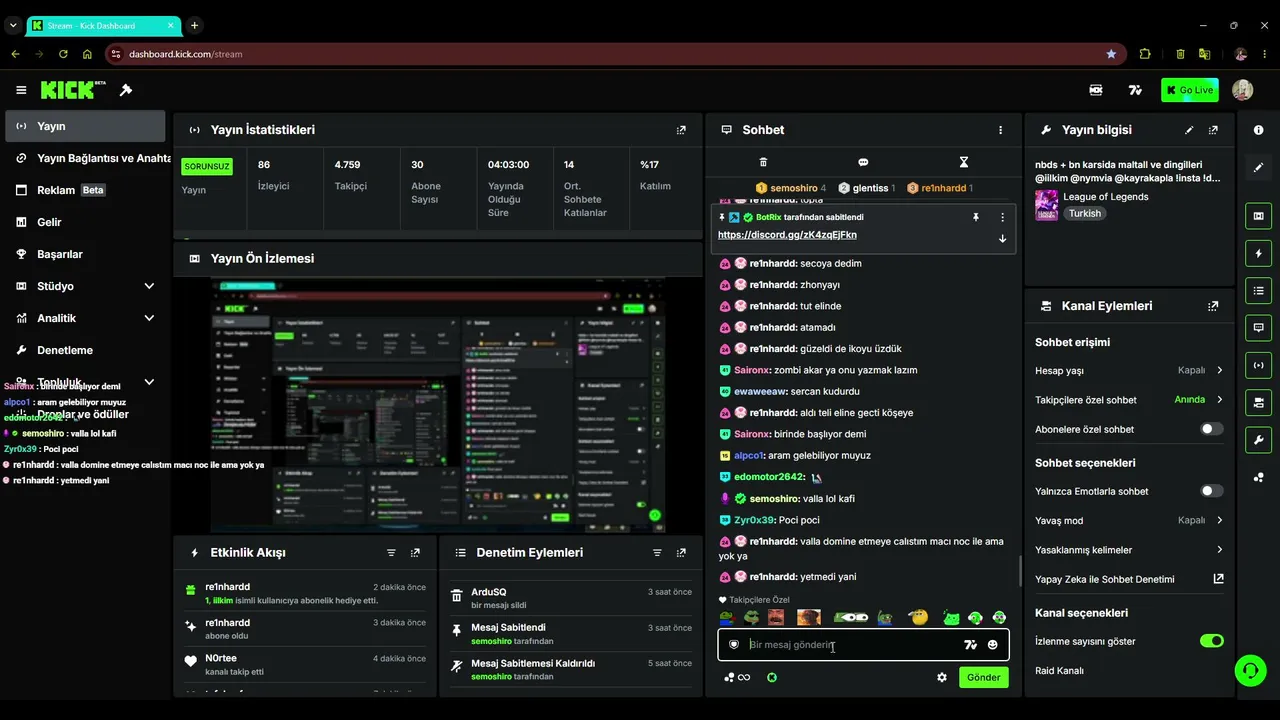Click the moderator sword icon next to the Kick logo

(x=126, y=90)
